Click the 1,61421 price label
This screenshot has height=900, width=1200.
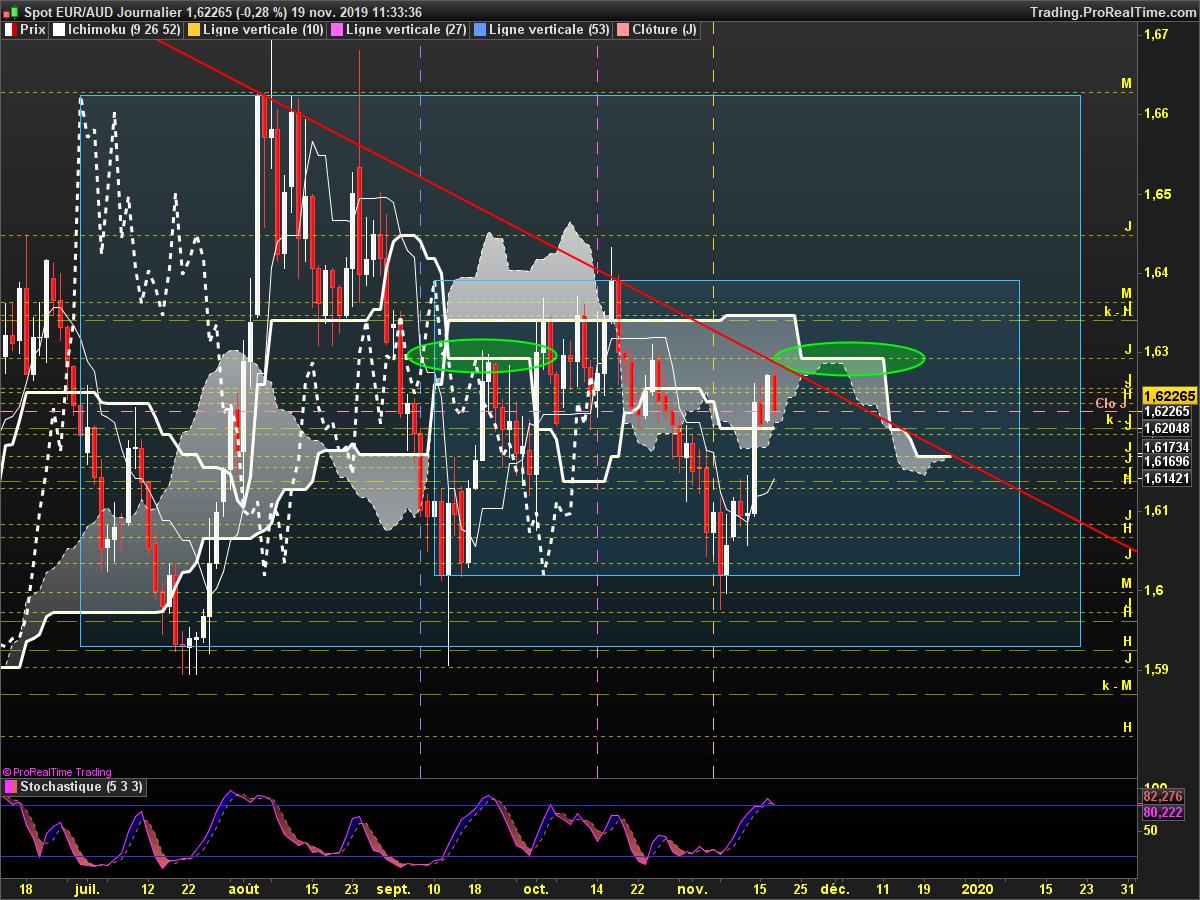click(x=1165, y=478)
